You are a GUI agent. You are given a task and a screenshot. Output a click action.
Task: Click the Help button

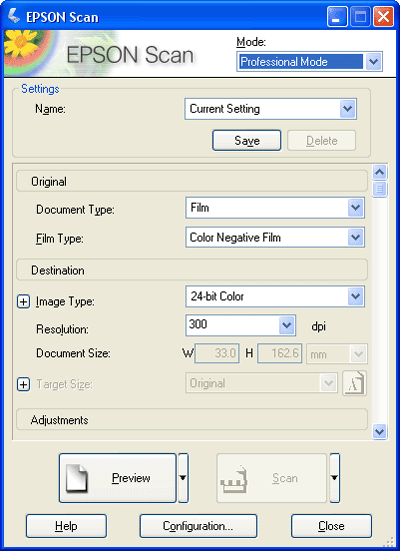(x=66, y=526)
